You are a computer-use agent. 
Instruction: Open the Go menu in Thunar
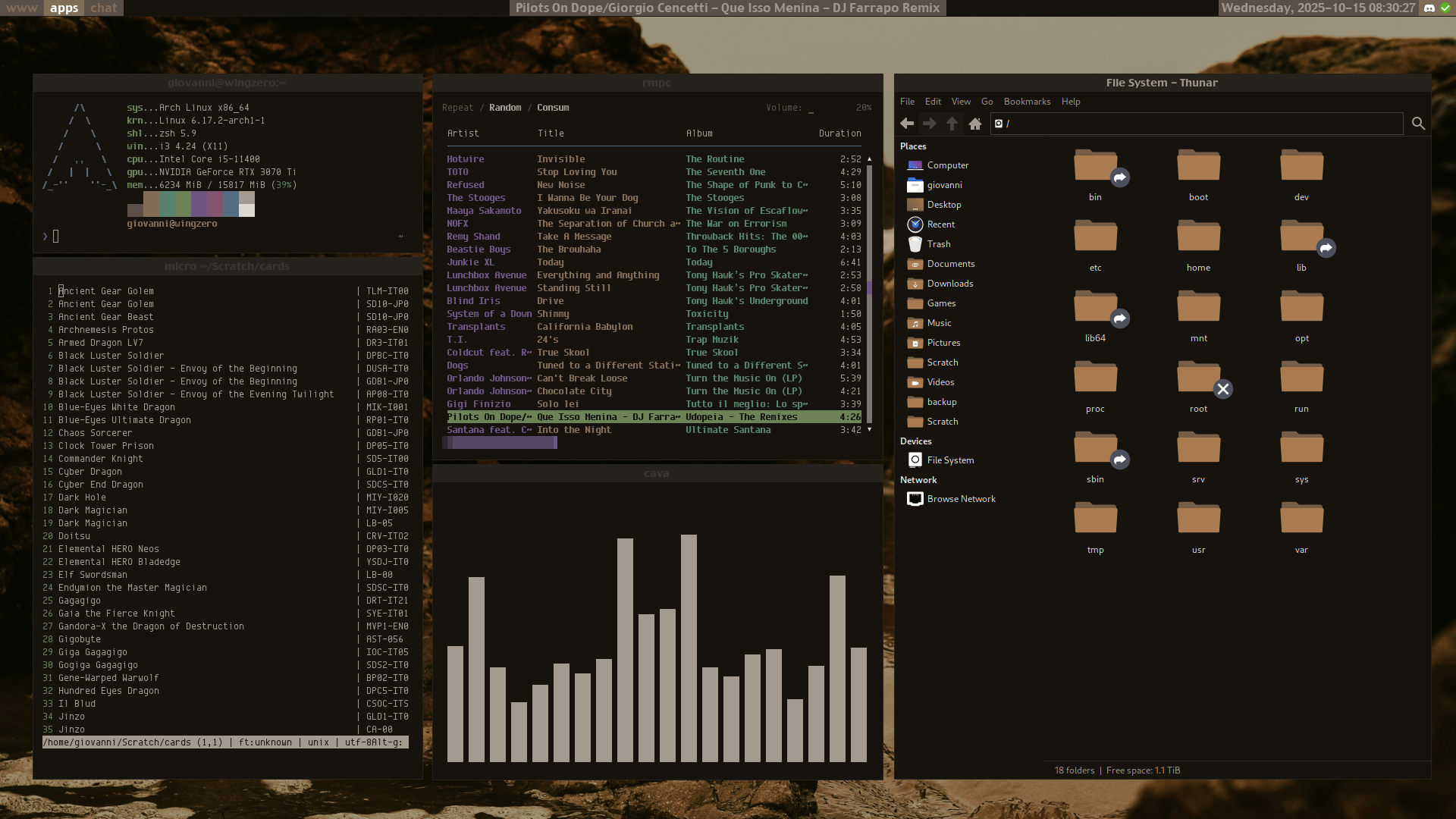click(x=987, y=102)
